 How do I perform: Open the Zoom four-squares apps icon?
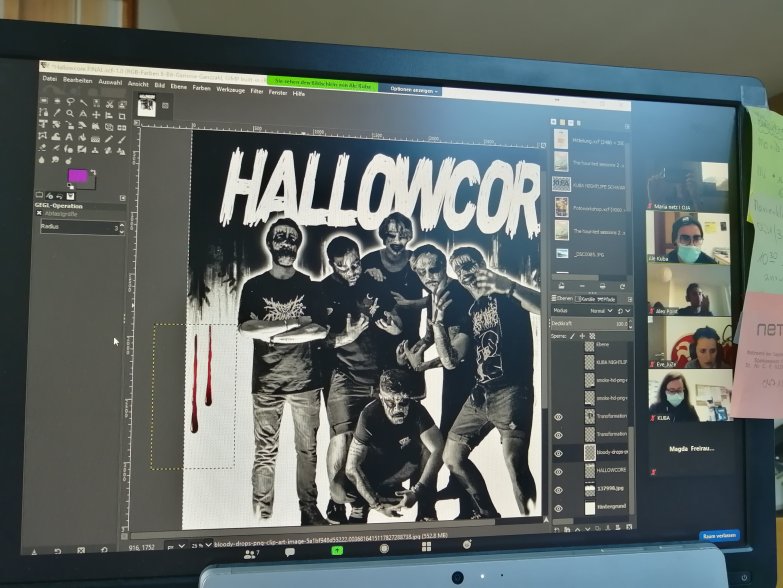[426, 547]
